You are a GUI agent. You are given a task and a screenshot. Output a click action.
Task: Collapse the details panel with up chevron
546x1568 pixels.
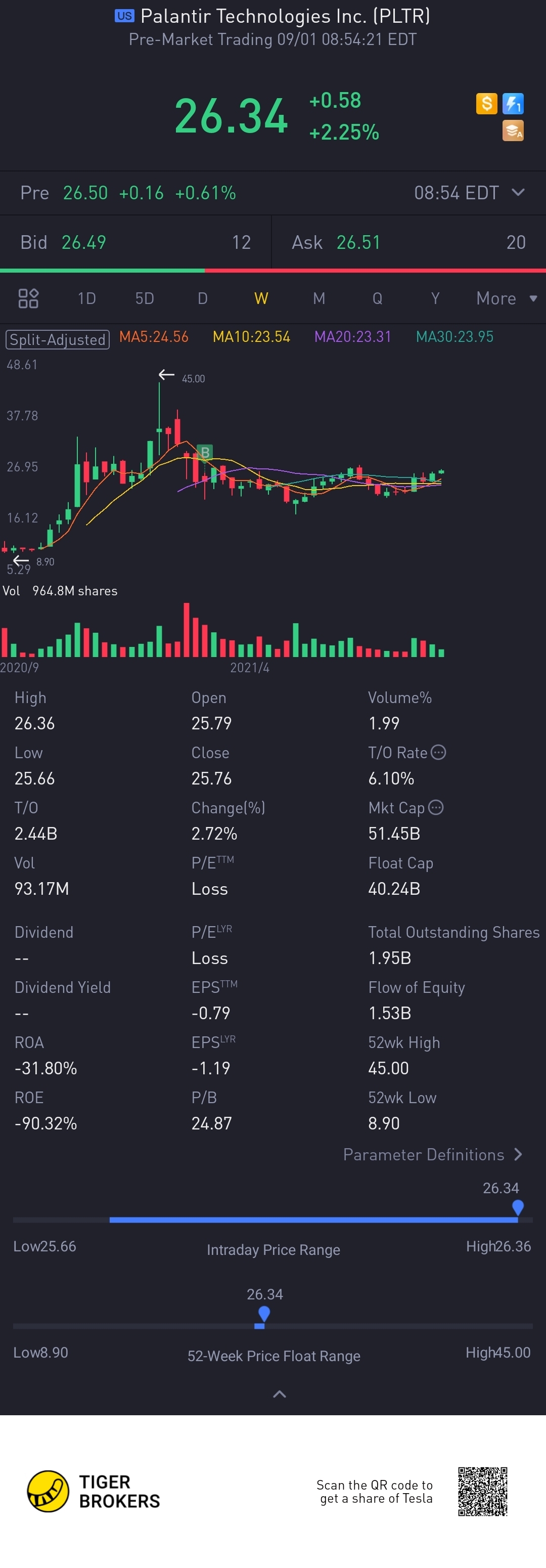point(280,1393)
